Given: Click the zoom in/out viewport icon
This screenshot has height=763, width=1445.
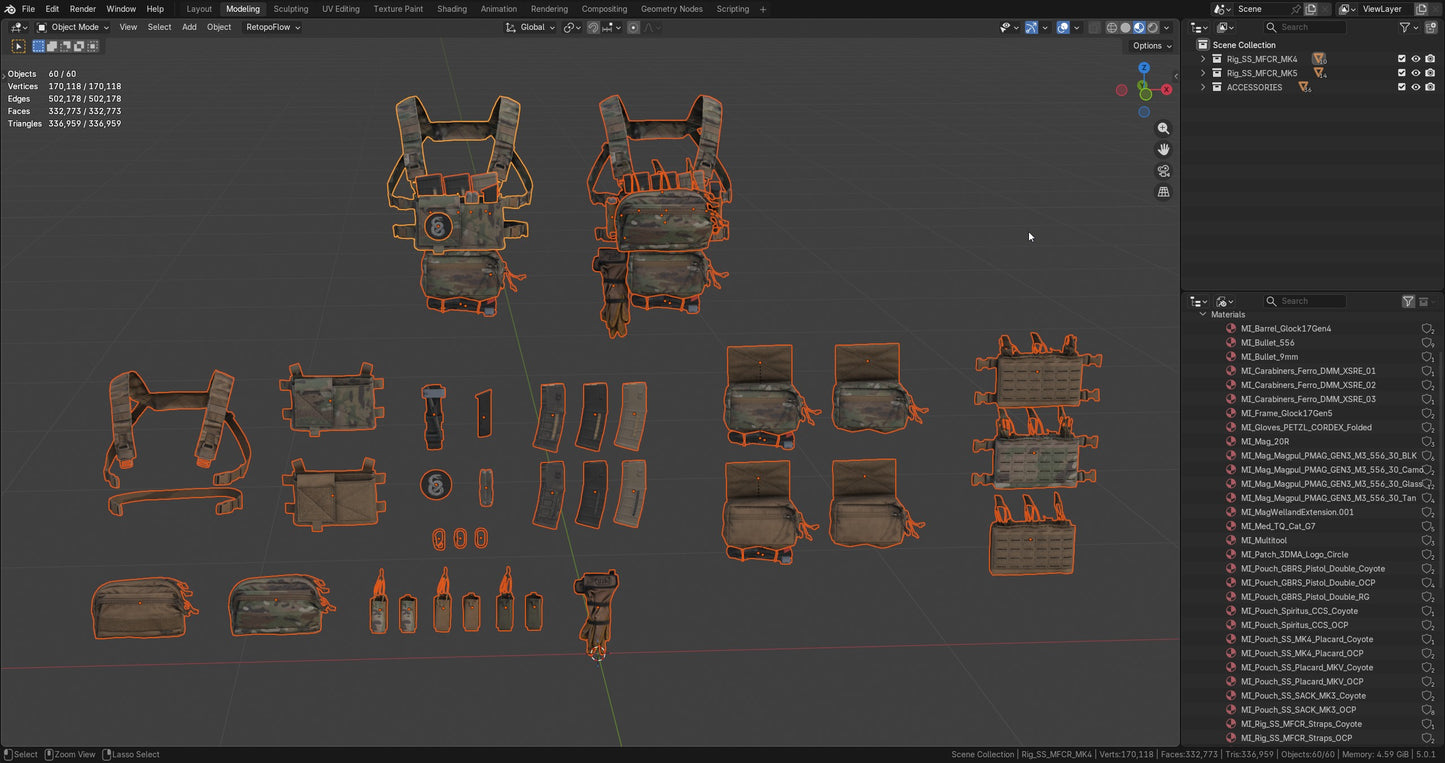Looking at the screenshot, I should point(1163,129).
